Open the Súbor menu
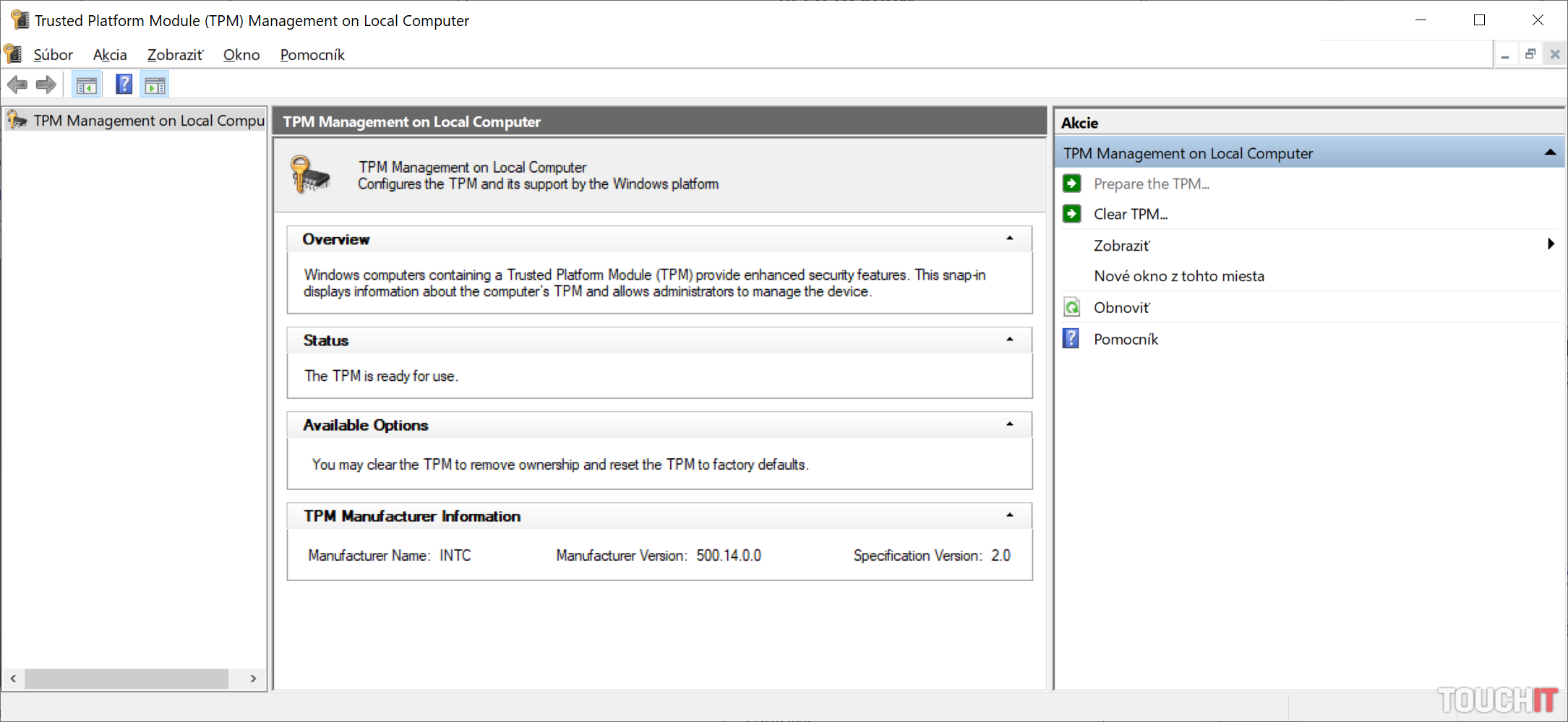This screenshot has width=1568, height=722. tap(53, 55)
